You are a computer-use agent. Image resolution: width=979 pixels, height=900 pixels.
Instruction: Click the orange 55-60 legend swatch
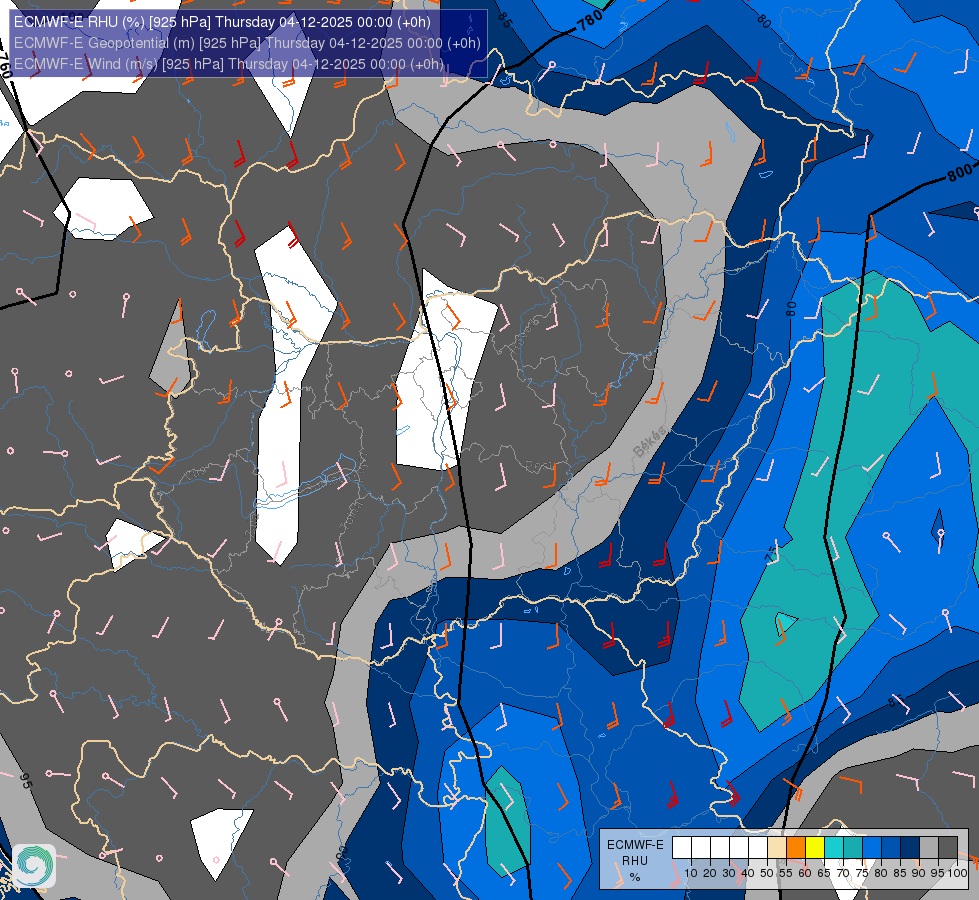(796, 848)
